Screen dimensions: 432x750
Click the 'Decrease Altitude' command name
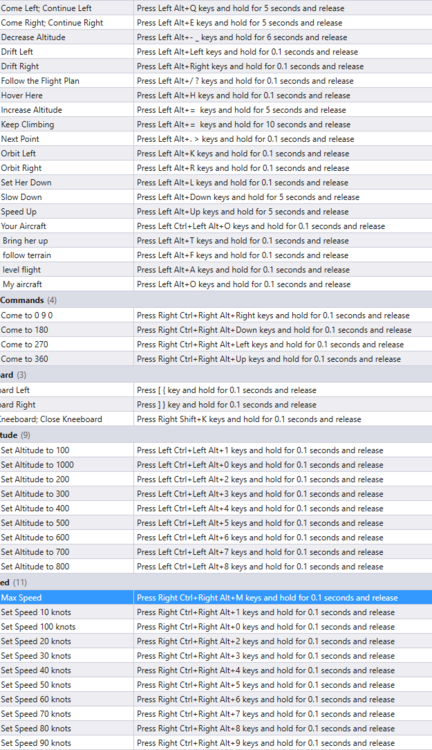pyautogui.click(x=33, y=37)
